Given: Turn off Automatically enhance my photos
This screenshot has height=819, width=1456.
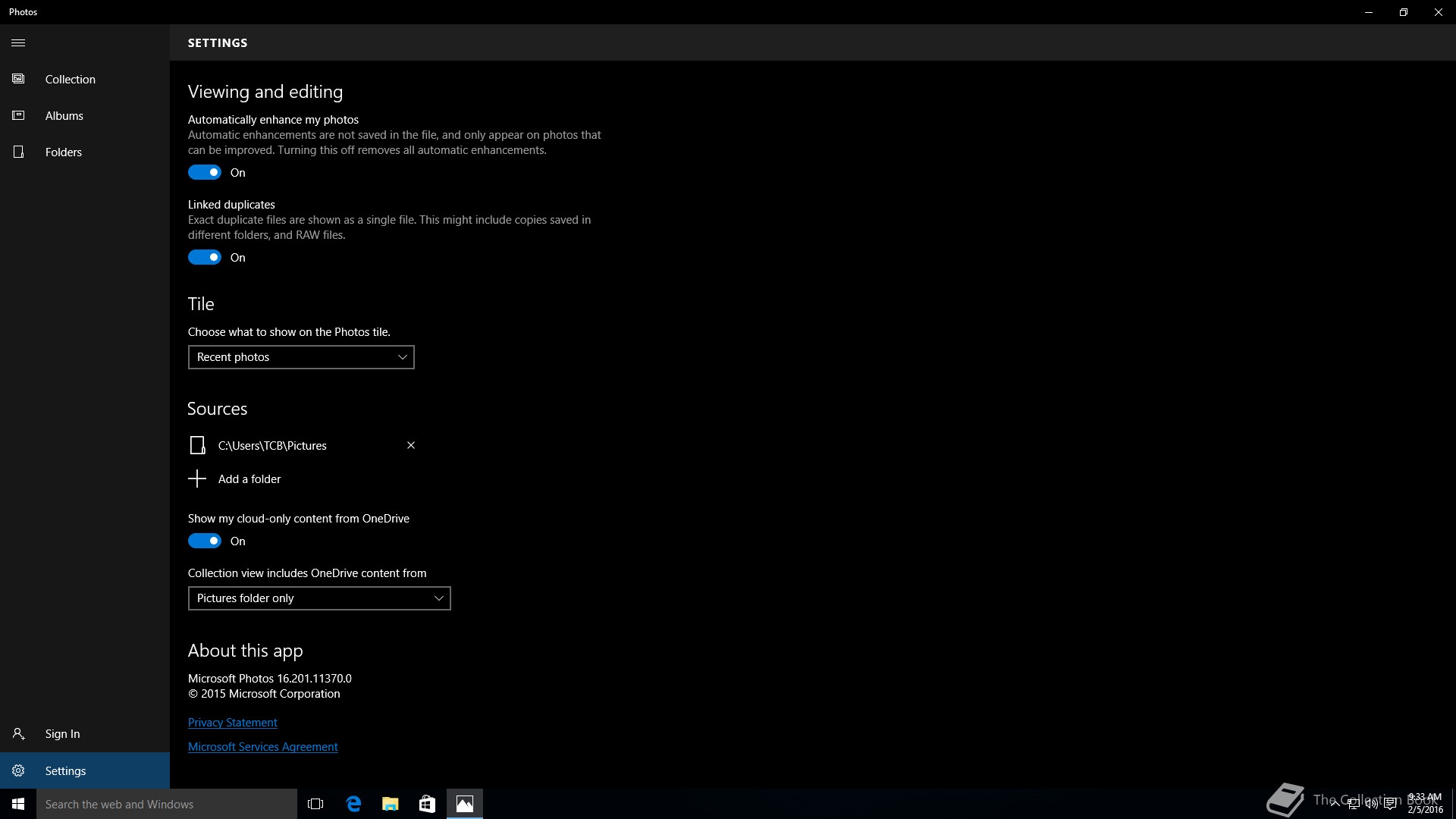Looking at the screenshot, I should pos(205,172).
